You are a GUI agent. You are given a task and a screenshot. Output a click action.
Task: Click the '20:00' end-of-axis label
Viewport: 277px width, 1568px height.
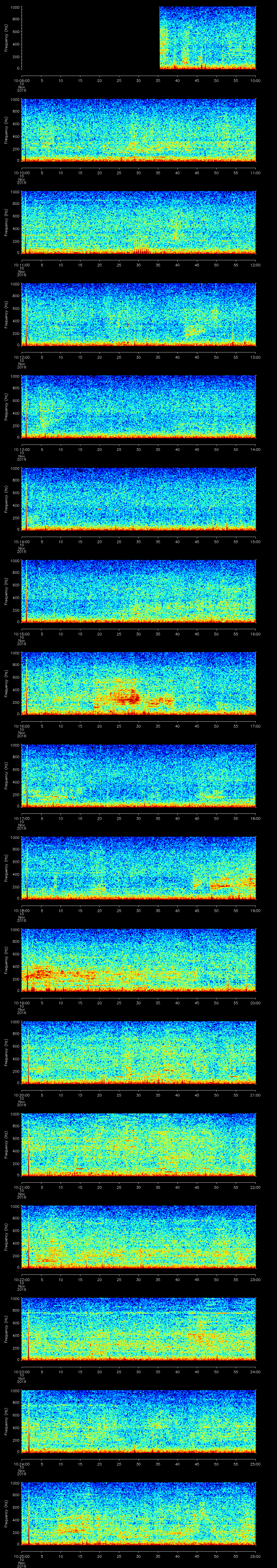[256, 1003]
